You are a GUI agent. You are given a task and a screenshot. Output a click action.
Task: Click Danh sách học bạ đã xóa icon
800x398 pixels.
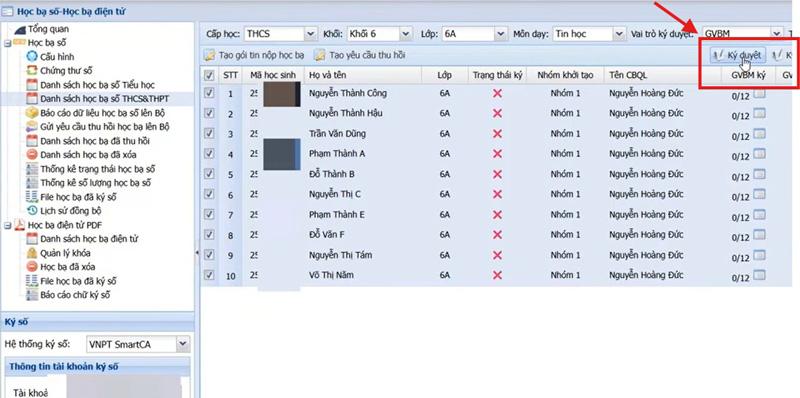(x=32, y=155)
